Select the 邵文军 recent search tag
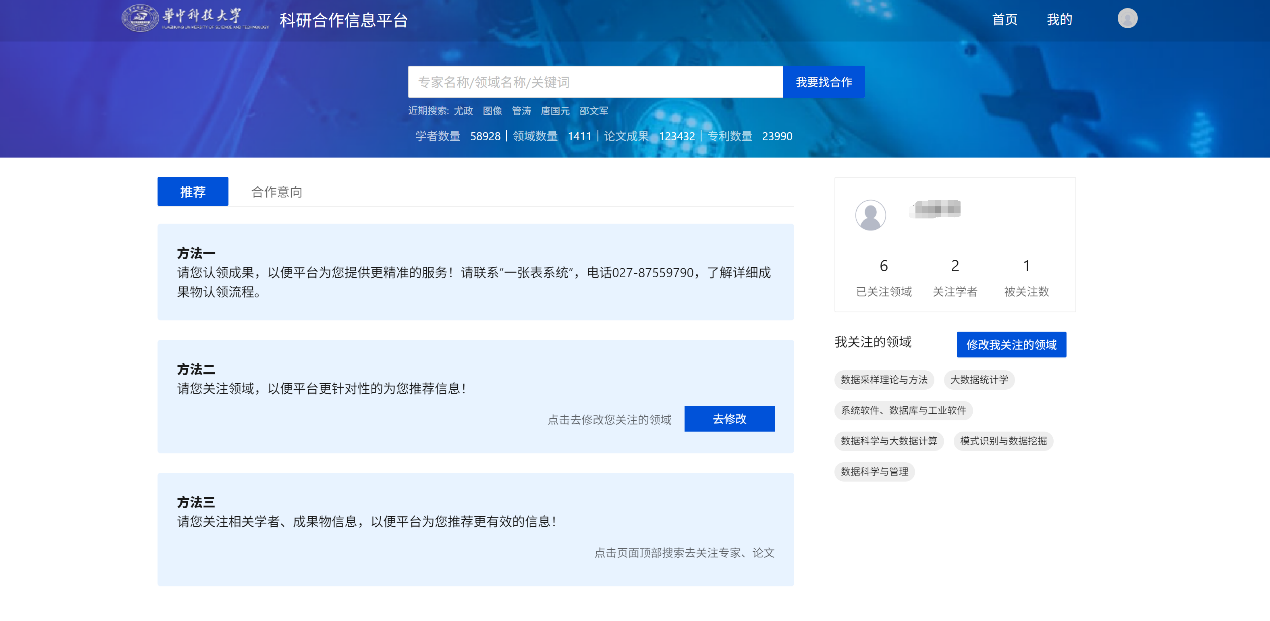 [593, 111]
